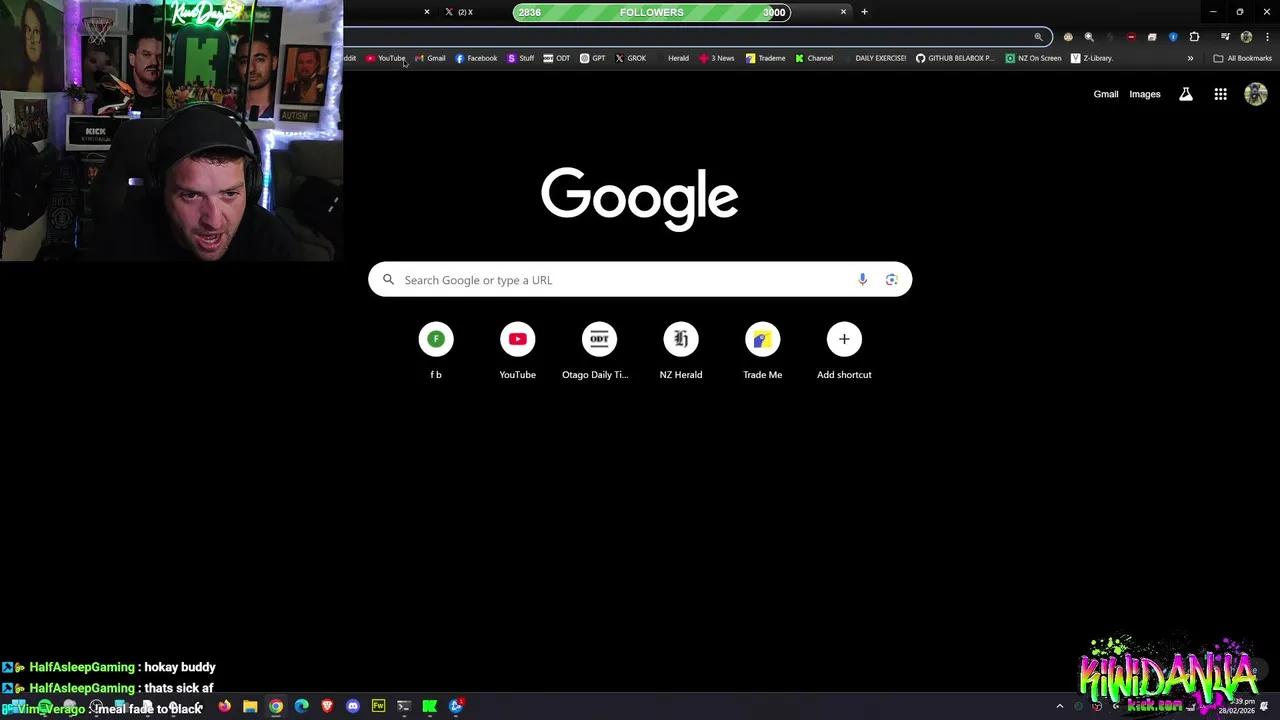Open the green Kick app in taskbar
Screen dimensions: 1280x720
[429, 706]
